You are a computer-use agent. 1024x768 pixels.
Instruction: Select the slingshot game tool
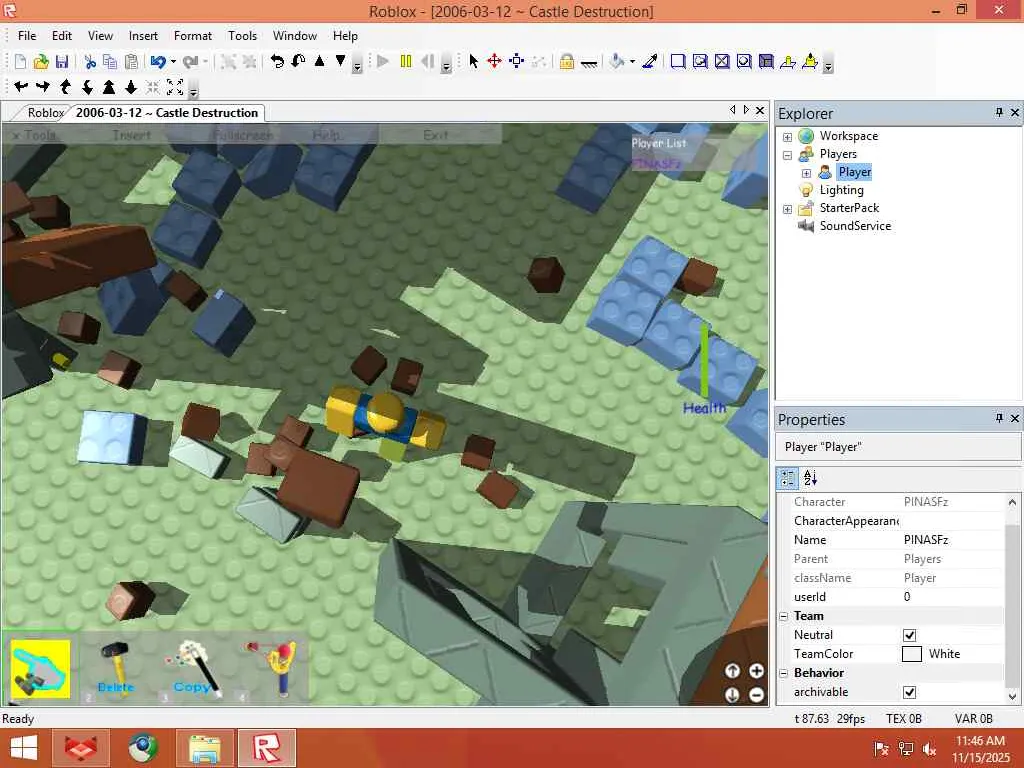click(272, 669)
